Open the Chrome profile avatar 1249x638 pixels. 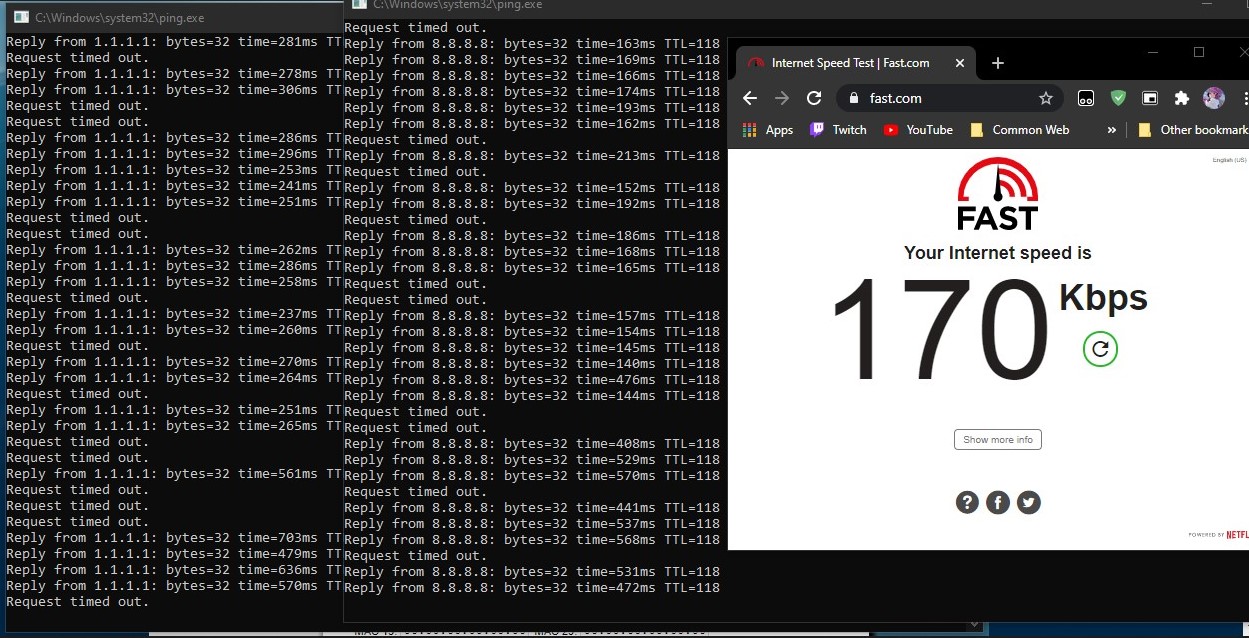coord(1214,98)
